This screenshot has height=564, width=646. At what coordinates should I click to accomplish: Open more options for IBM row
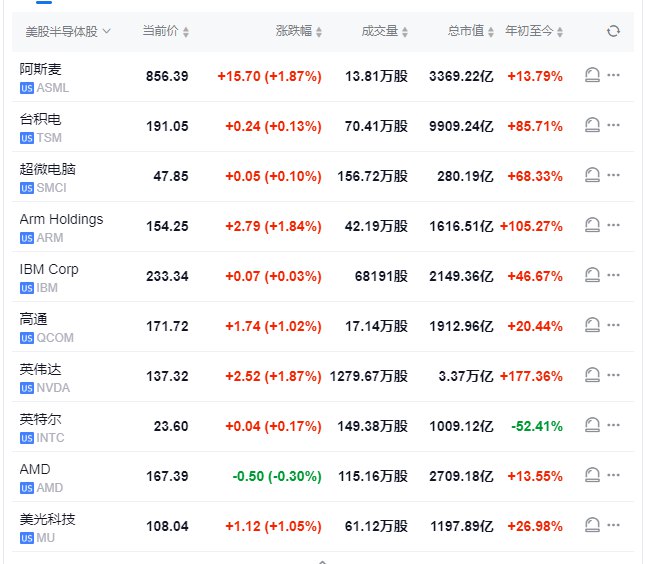(613, 275)
